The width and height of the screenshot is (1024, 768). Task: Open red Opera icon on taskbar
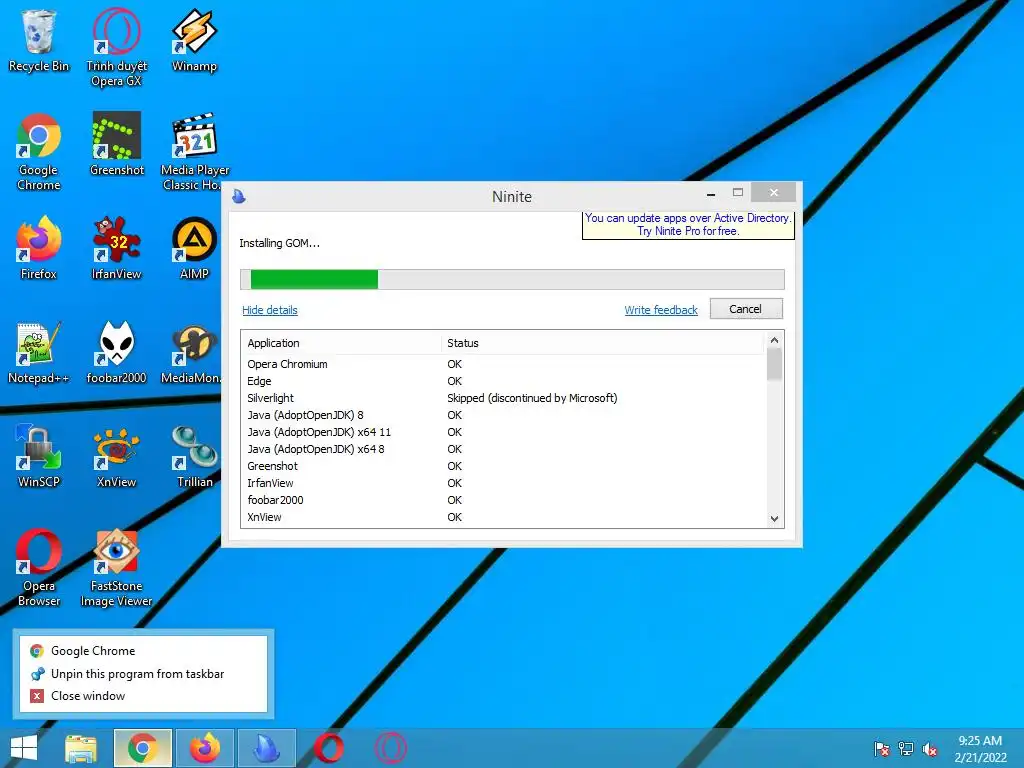328,748
